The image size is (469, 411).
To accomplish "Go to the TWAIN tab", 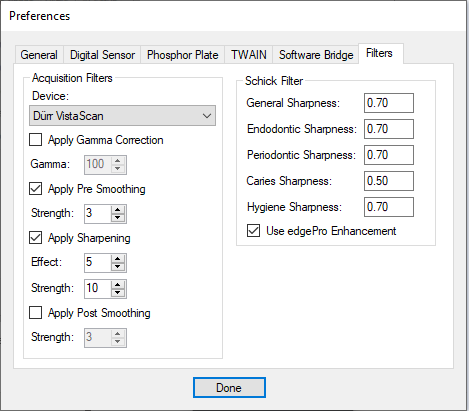I will tap(249, 55).
